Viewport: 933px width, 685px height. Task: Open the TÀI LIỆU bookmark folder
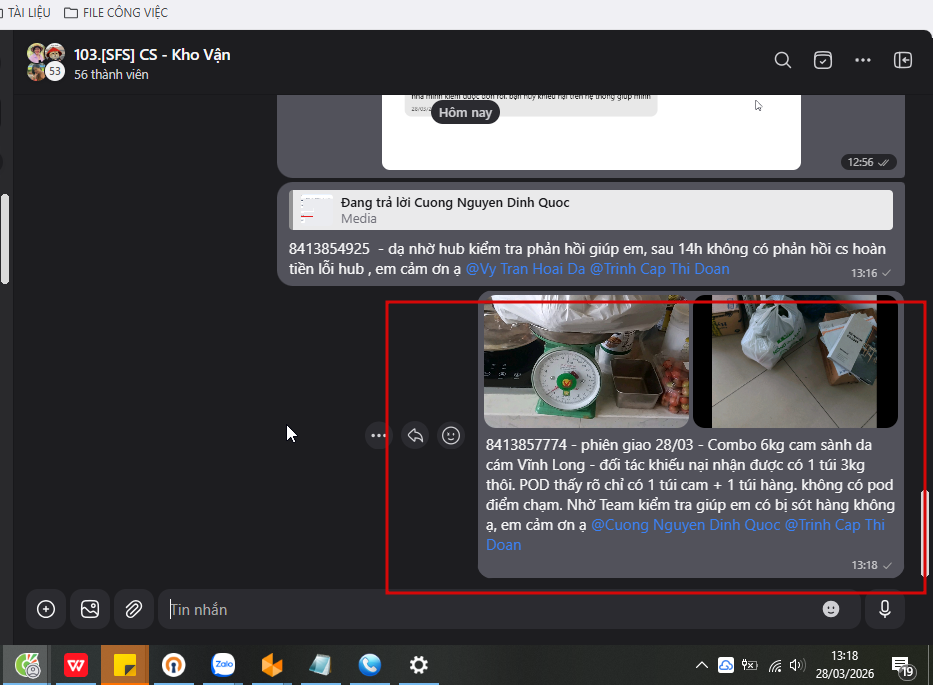pos(26,12)
